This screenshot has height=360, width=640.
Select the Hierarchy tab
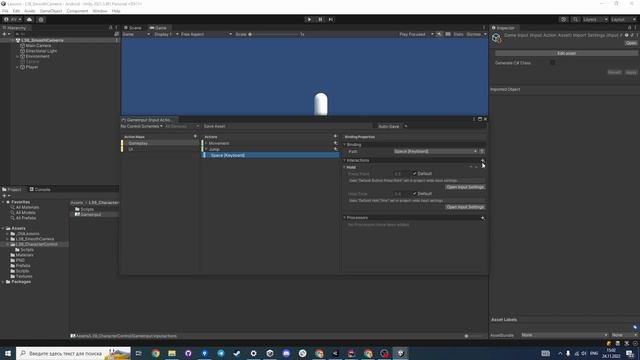[x=15, y=28]
